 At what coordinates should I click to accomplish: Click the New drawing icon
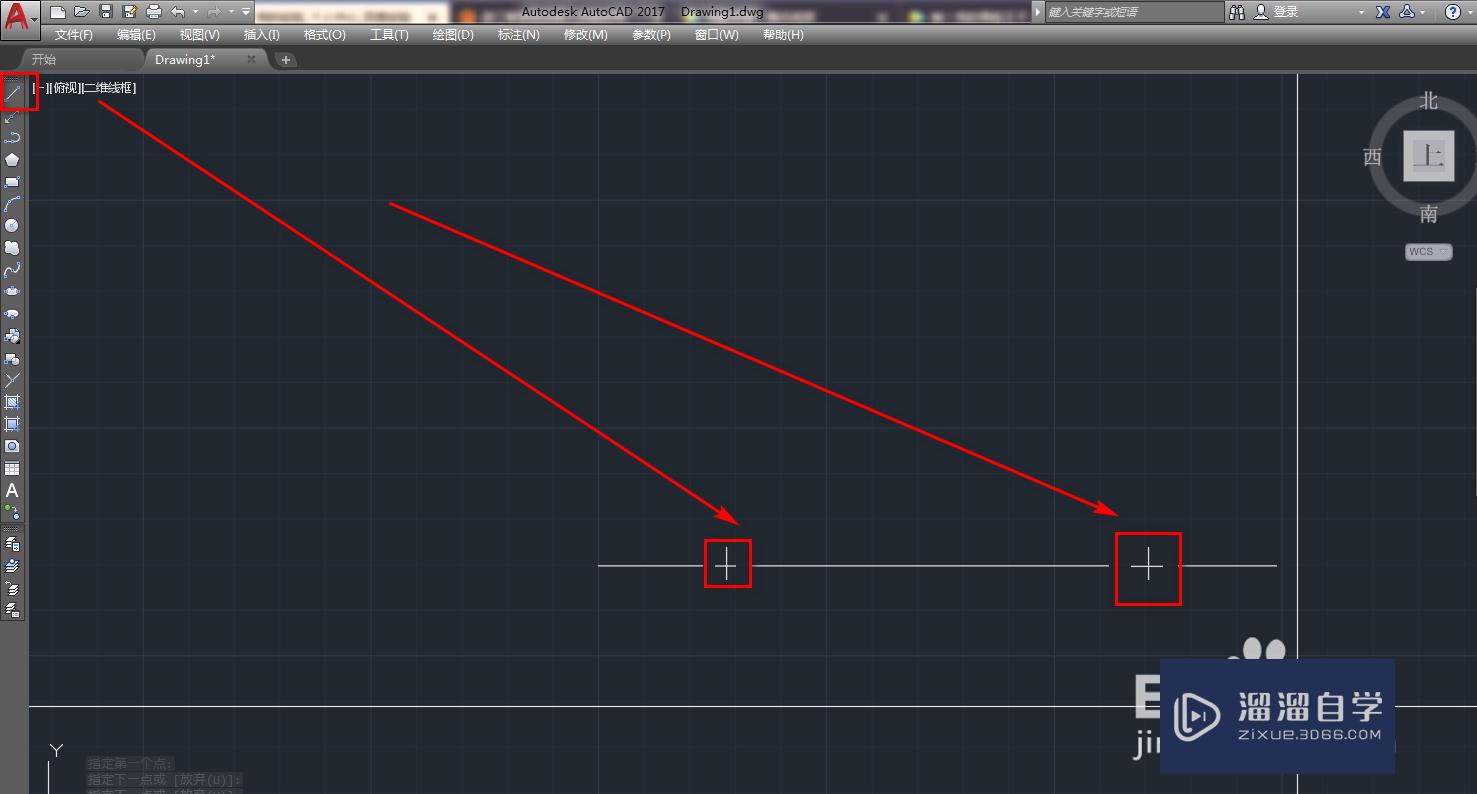coord(58,12)
